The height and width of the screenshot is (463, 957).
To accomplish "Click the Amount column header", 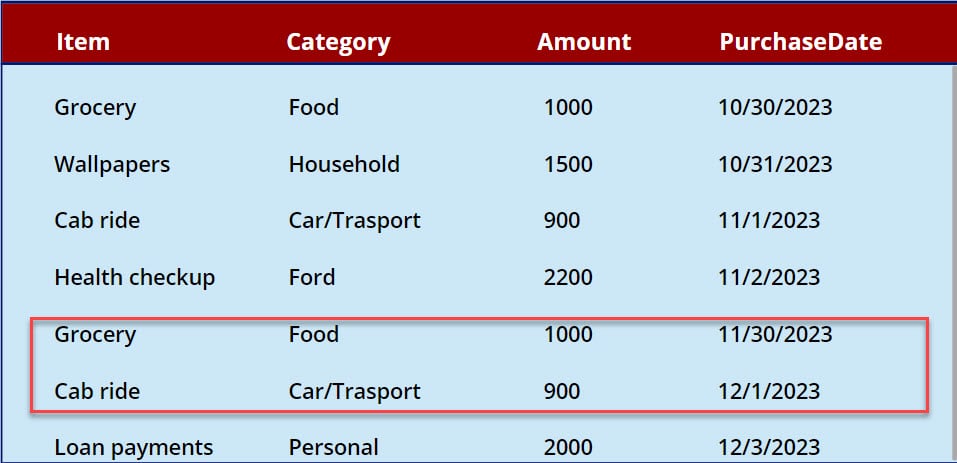I will (x=584, y=41).
